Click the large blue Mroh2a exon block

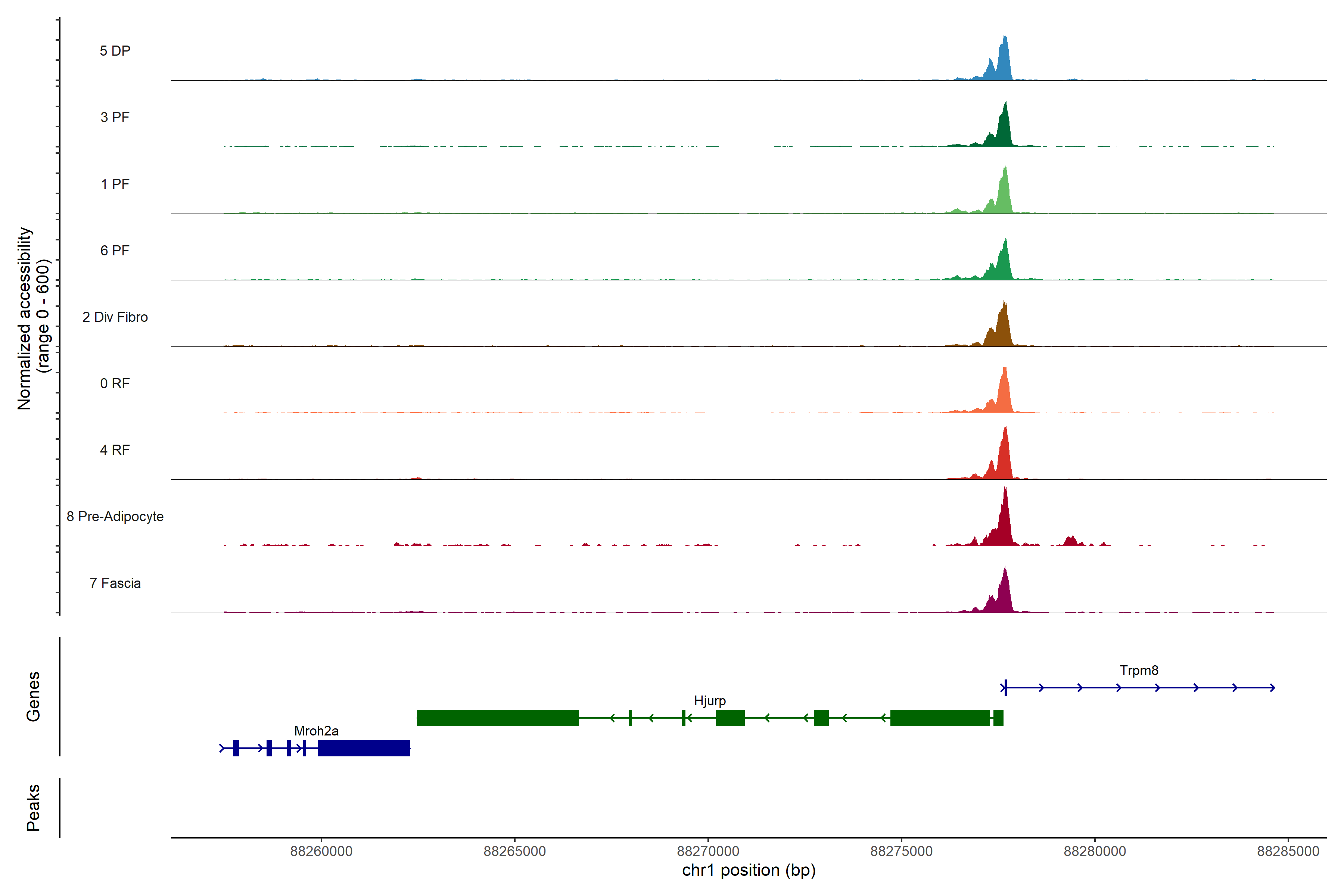point(363,748)
